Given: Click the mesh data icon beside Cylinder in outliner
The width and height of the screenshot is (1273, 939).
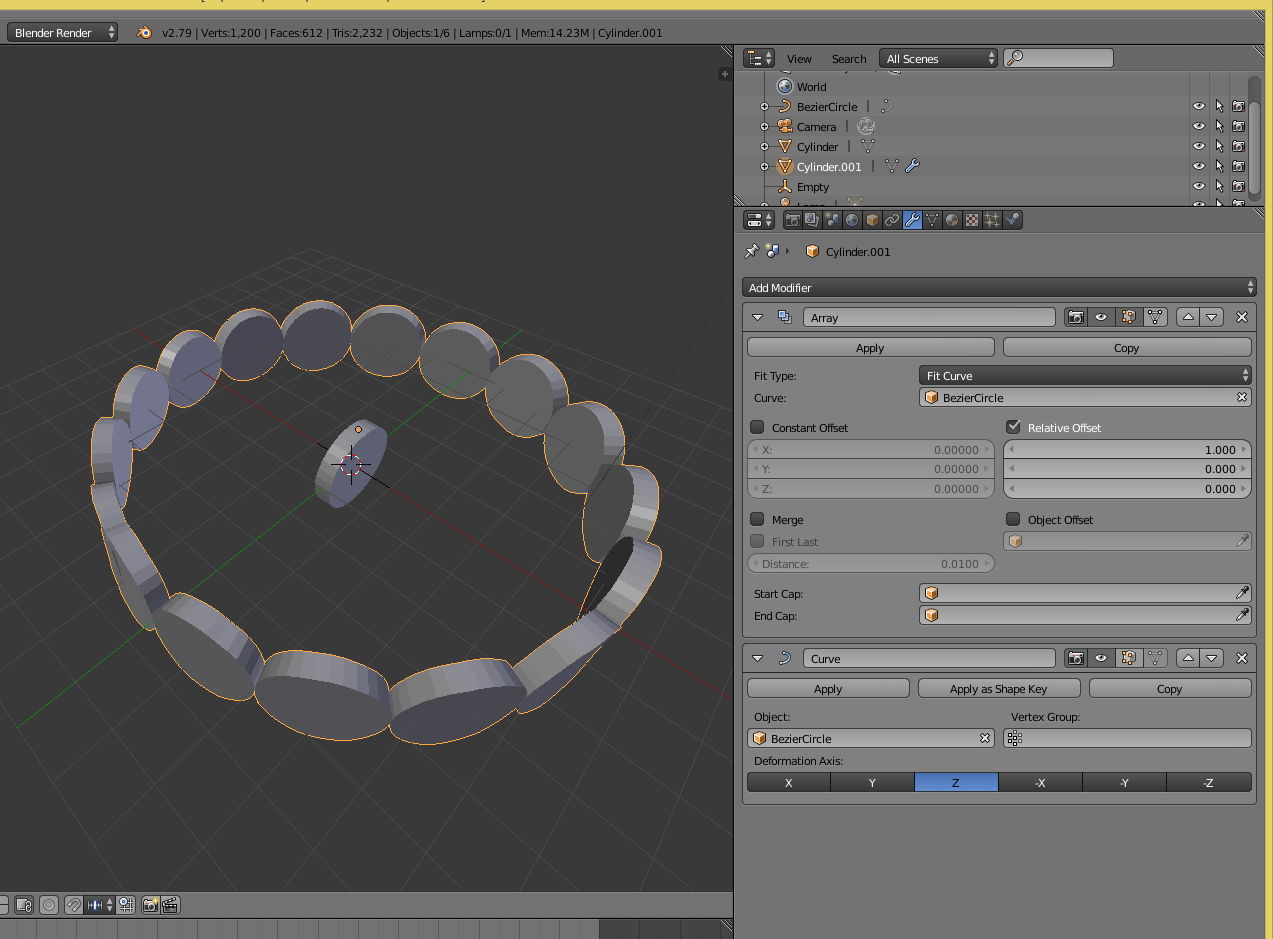Looking at the screenshot, I should 867,146.
